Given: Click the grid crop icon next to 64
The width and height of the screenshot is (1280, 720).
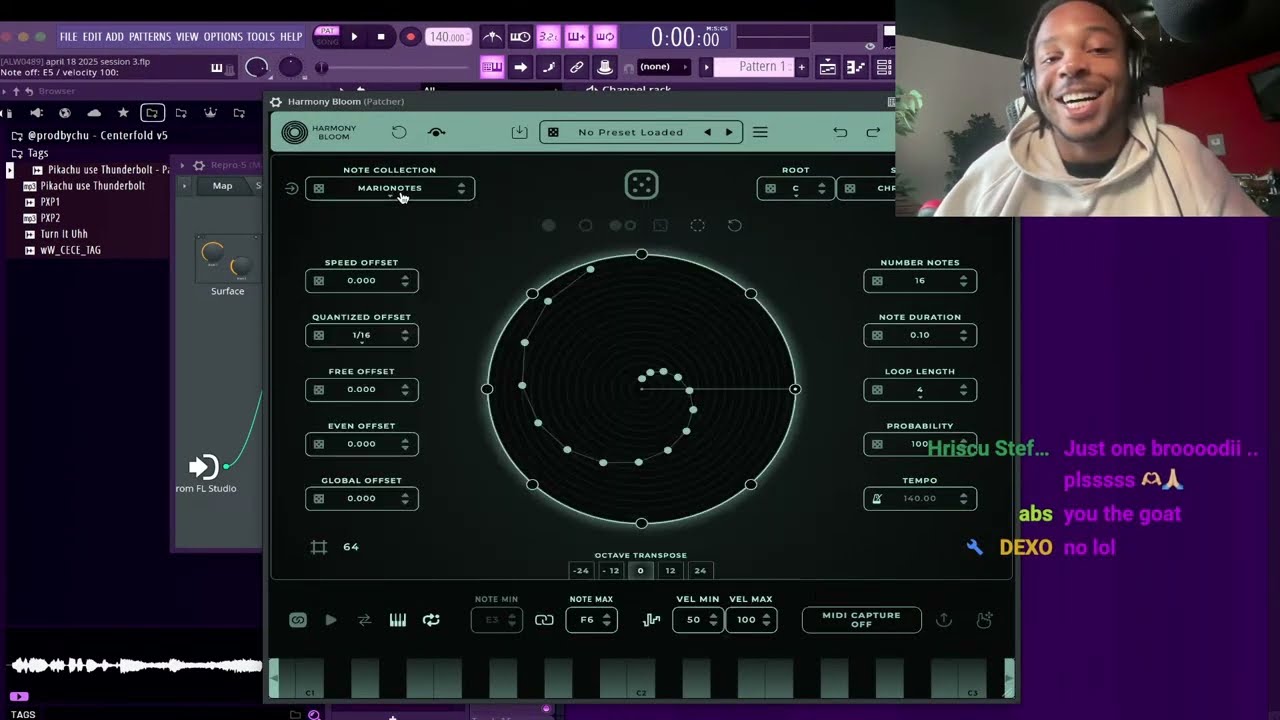Looking at the screenshot, I should [319, 547].
